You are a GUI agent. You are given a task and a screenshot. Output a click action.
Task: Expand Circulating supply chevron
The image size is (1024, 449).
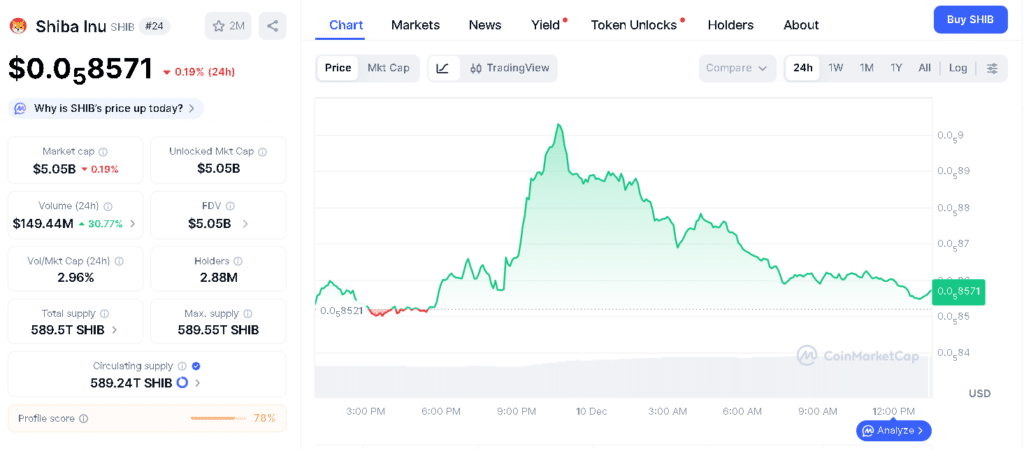click(x=197, y=383)
